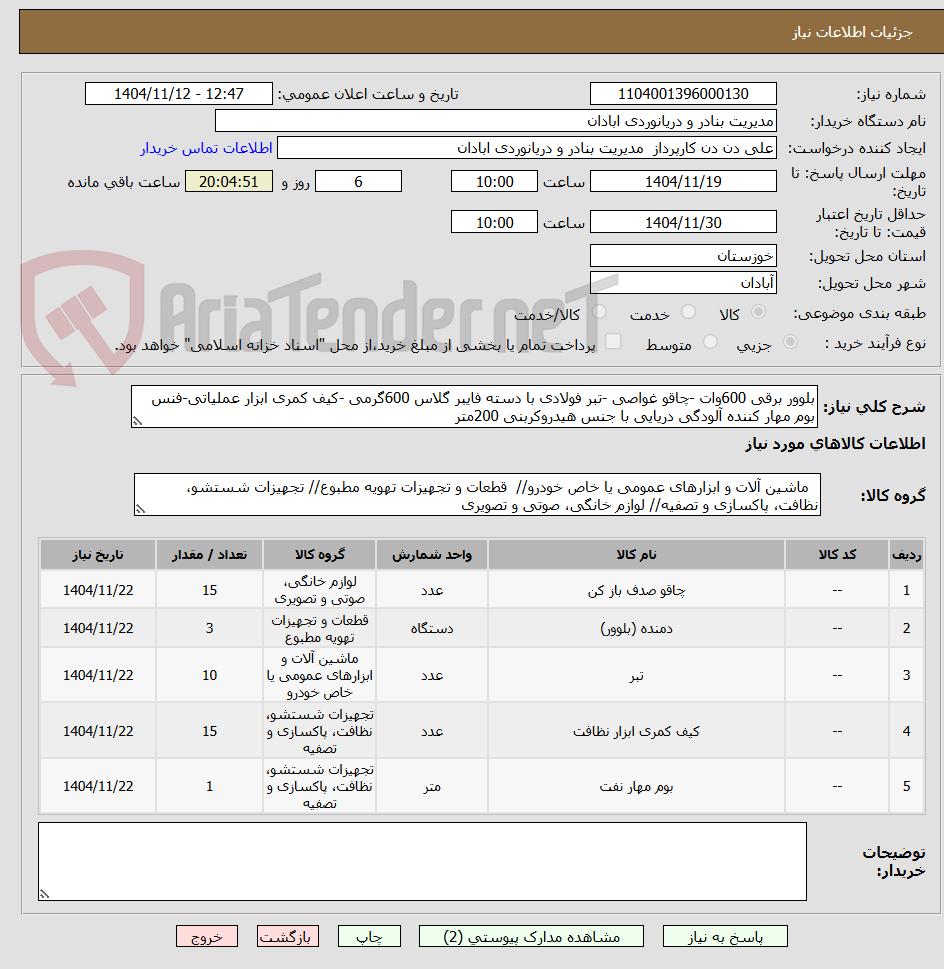This screenshot has height=969, width=944.
Task: Click quantity 10 in the تبر row
Action: pyautogui.click(x=209, y=675)
